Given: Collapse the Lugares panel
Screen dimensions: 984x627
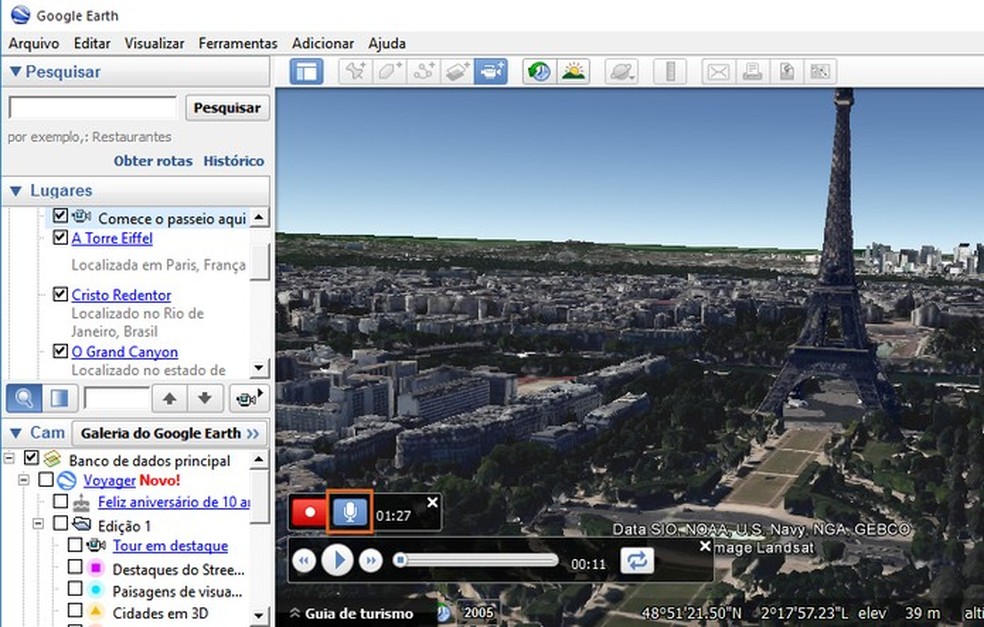Looking at the screenshot, I should [x=15, y=191].
